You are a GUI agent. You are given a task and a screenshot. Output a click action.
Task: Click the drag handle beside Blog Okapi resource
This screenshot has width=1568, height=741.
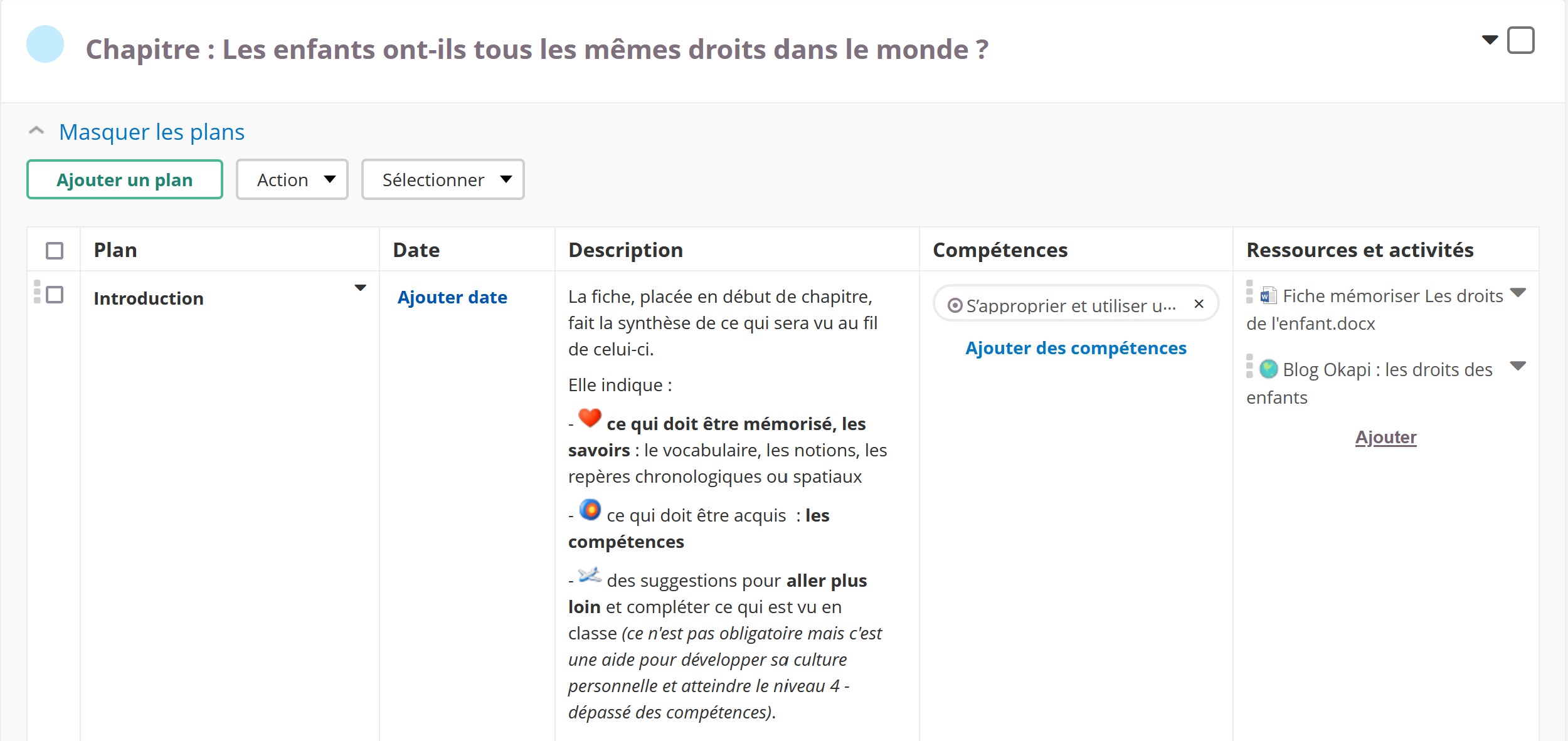point(1249,366)
